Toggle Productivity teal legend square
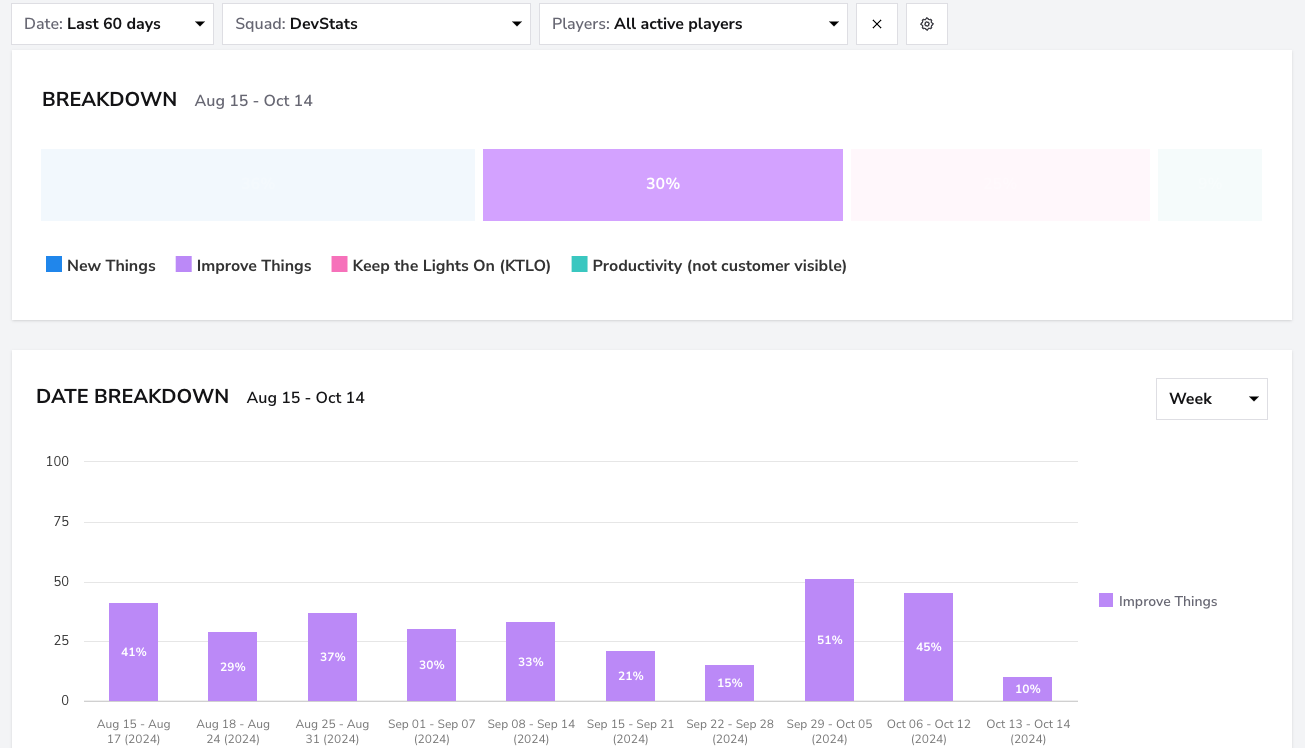1305x748 pixels. pos(580,265)
